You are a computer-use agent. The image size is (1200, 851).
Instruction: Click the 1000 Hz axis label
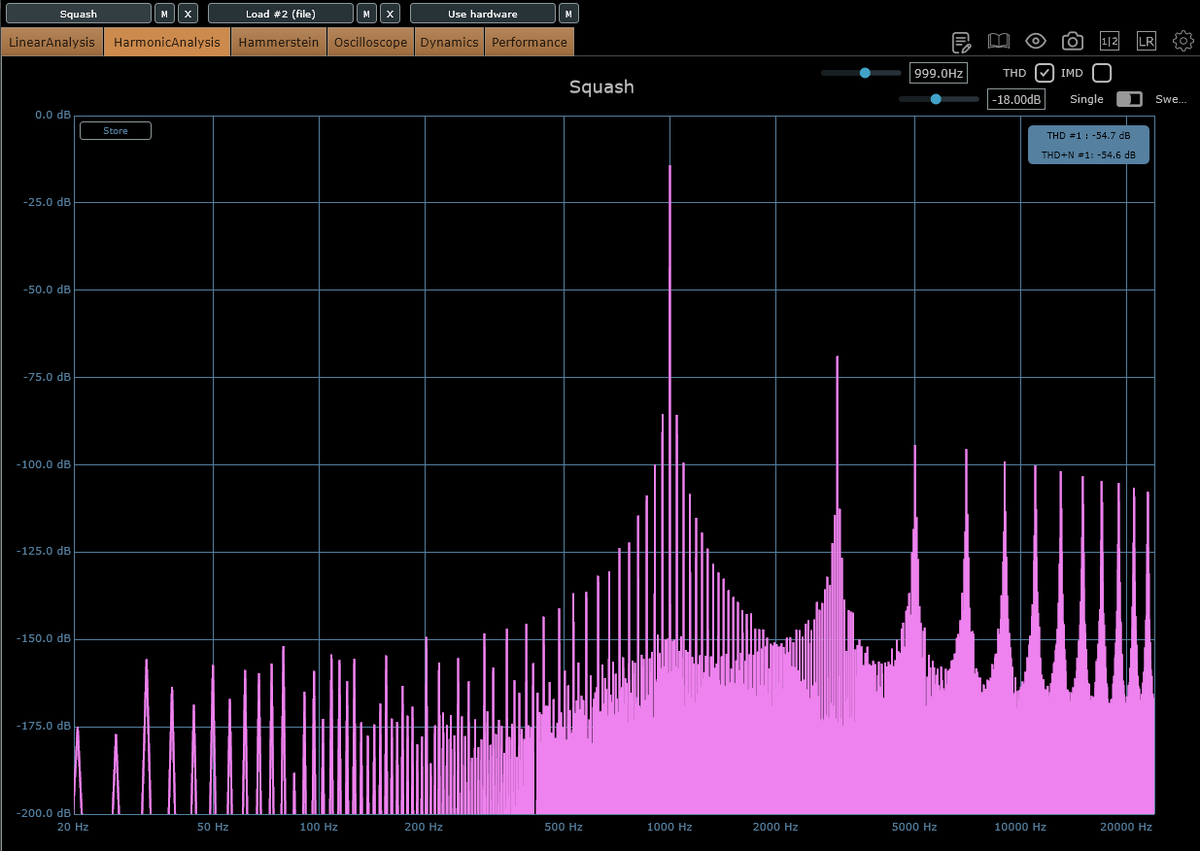pyautogui.click(x=670, y=827)
